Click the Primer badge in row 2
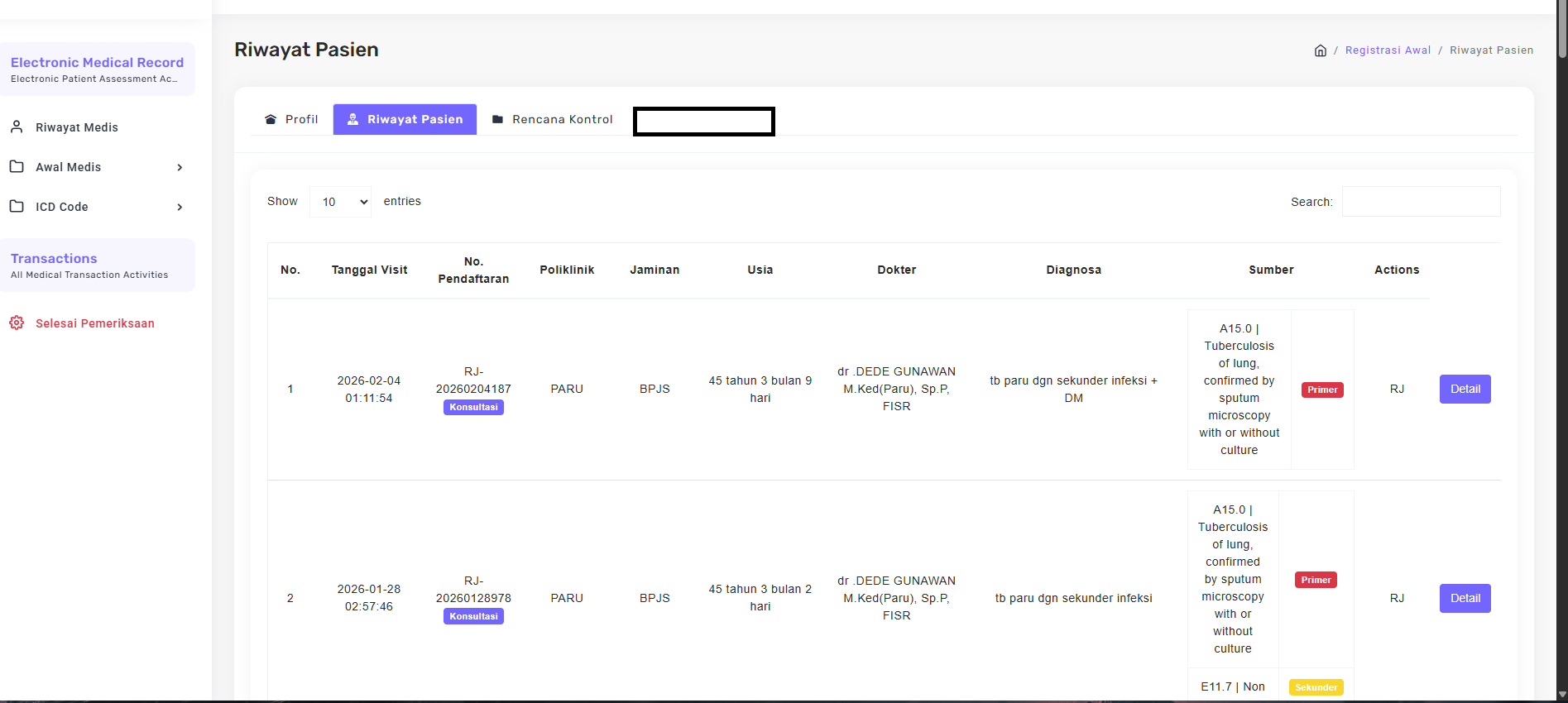Image resolution: width=1568 pixels, height=703 pixels. coord(1316,580)
